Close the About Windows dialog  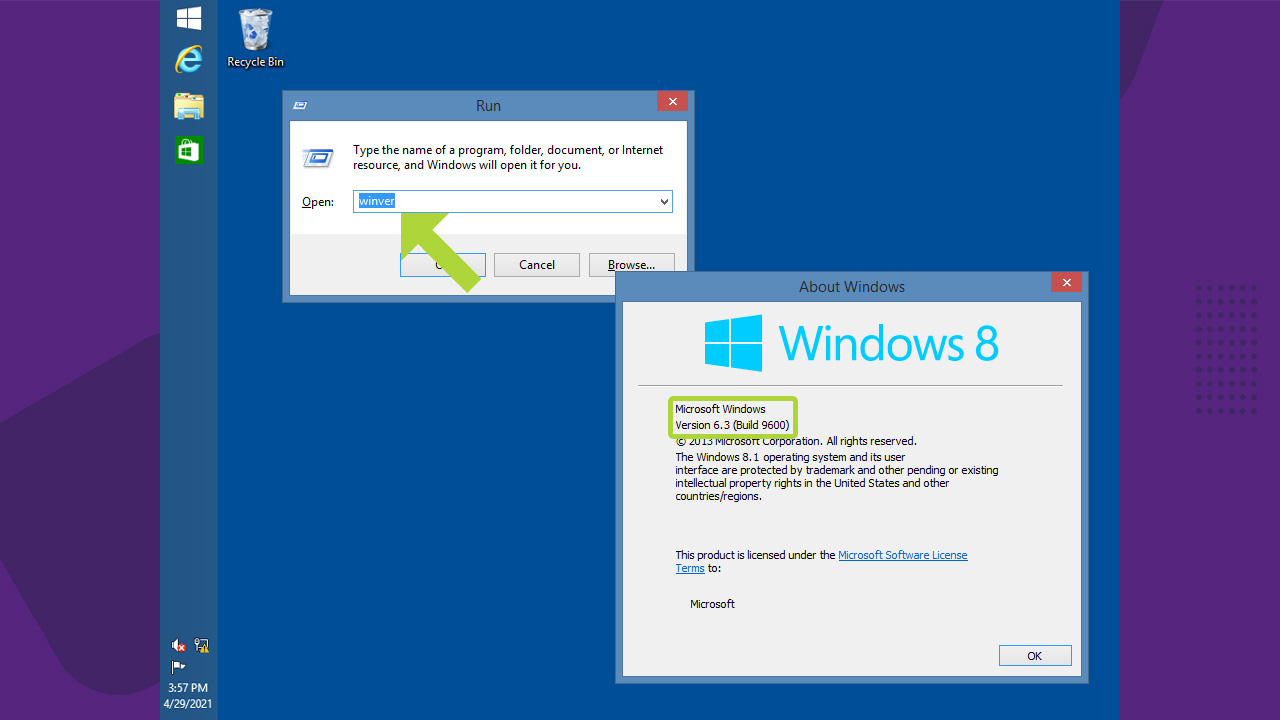[x=1066, y=283]
